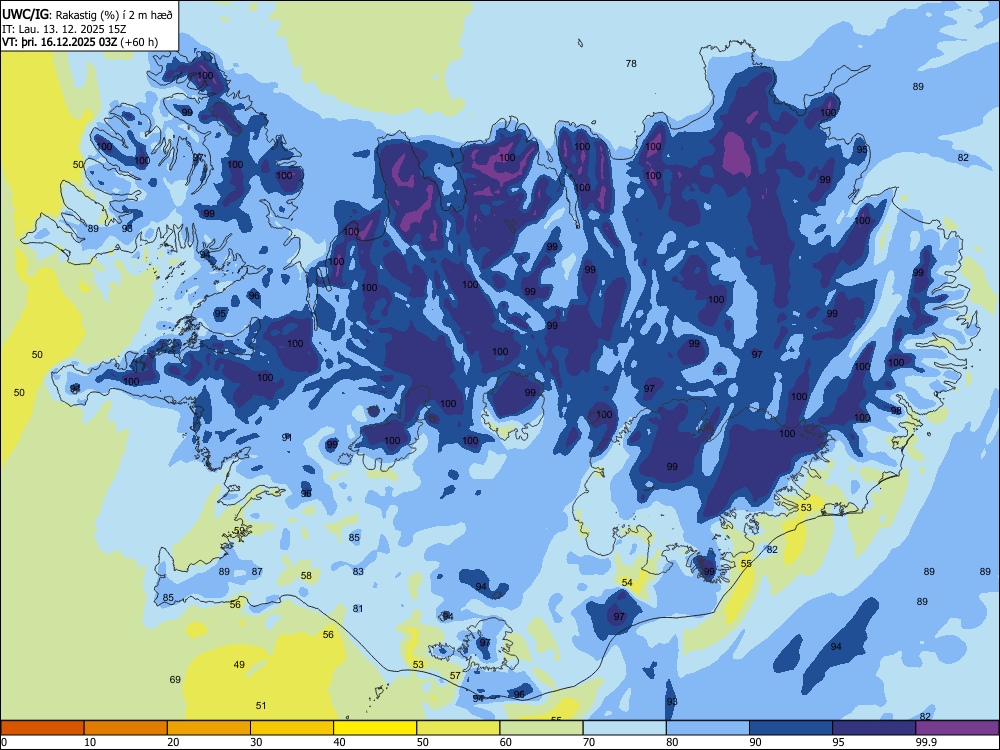Click the light green 60–70 legend swatch
Image resolution: width=1000 pixels, height=750 pixels.
point(541,728)
